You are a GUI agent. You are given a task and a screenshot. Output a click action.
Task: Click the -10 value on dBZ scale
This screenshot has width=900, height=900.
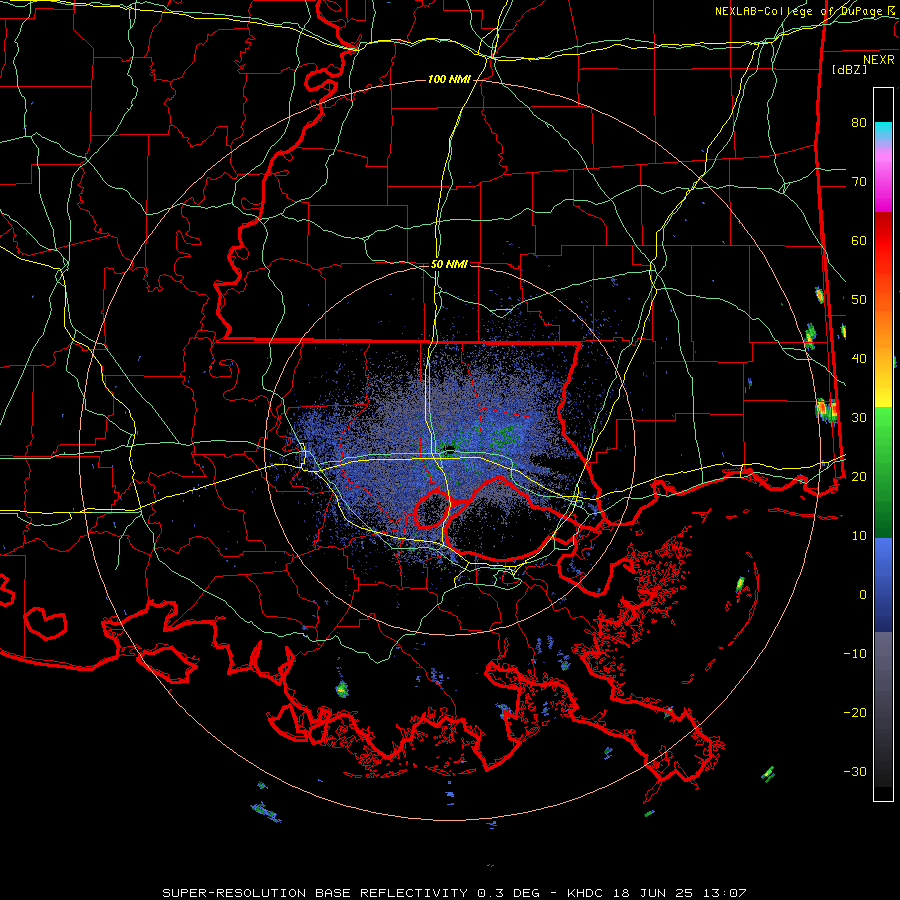[x=855, y=654]
